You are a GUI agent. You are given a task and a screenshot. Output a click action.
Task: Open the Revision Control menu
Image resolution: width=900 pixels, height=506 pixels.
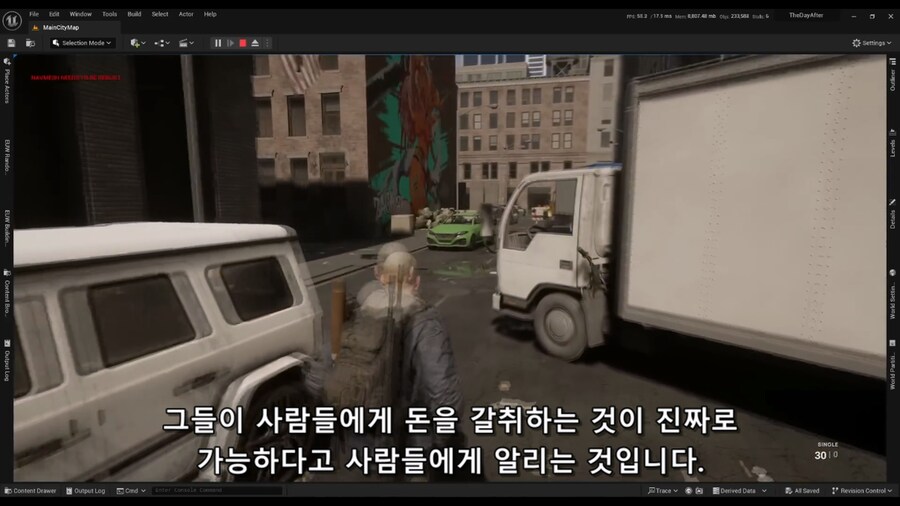pyautogui.click(x=862, y=491)
